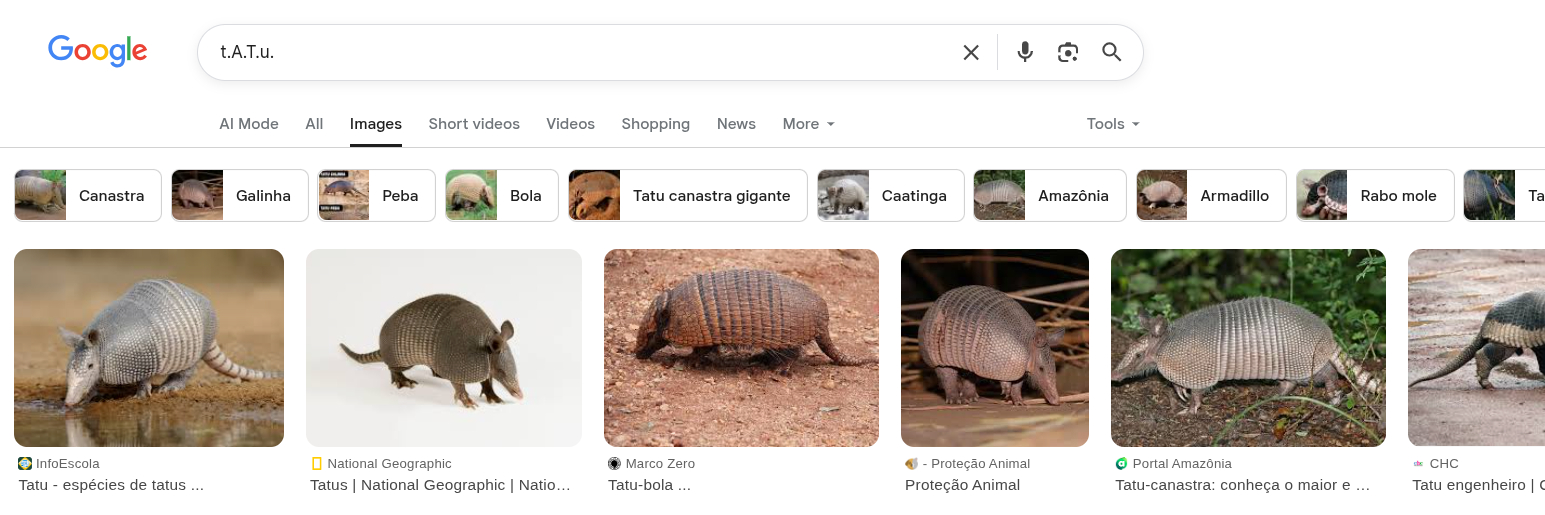Open the Tatu-canastra Portal Amazônia link

tap(1242, 485)
